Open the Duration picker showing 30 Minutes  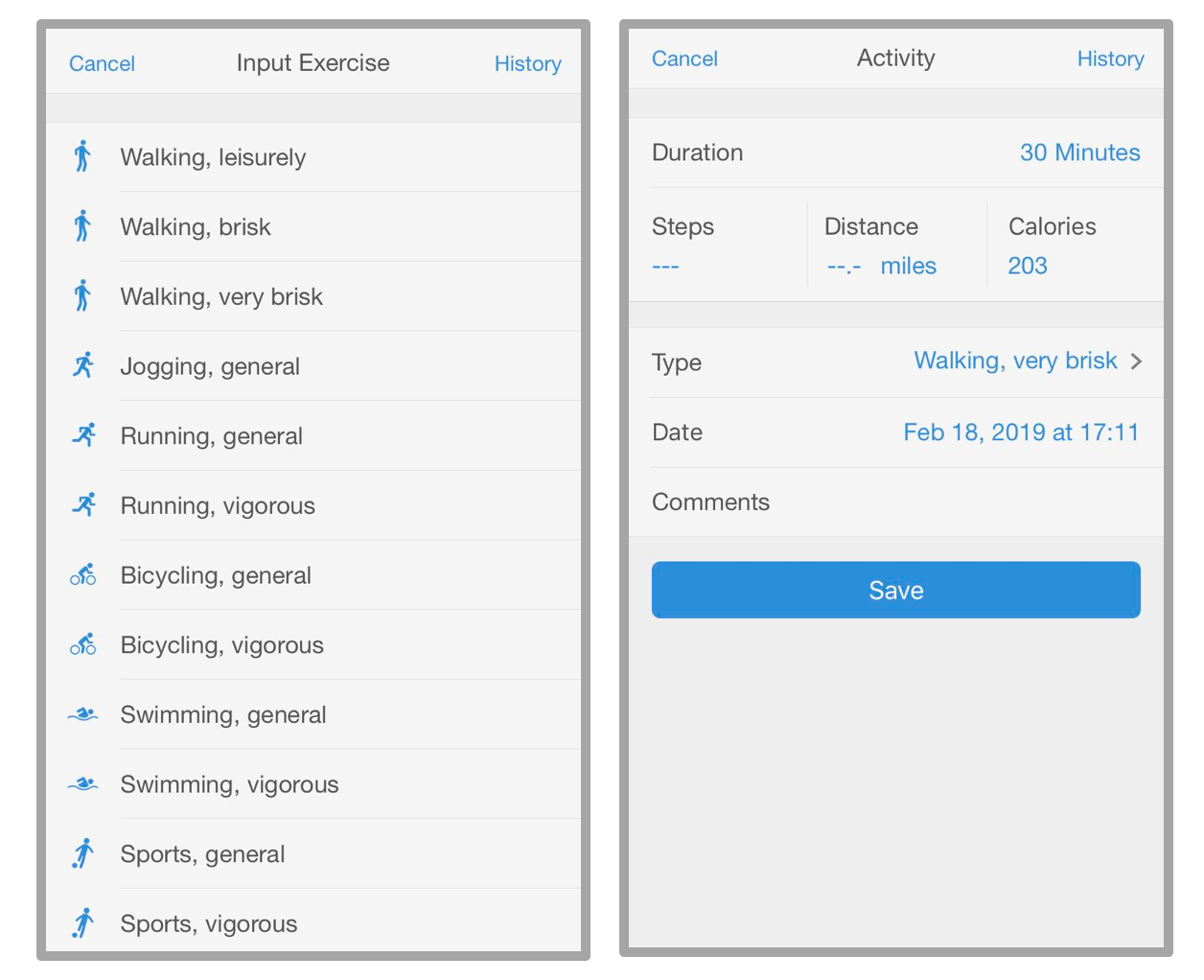click(1079, 152)
